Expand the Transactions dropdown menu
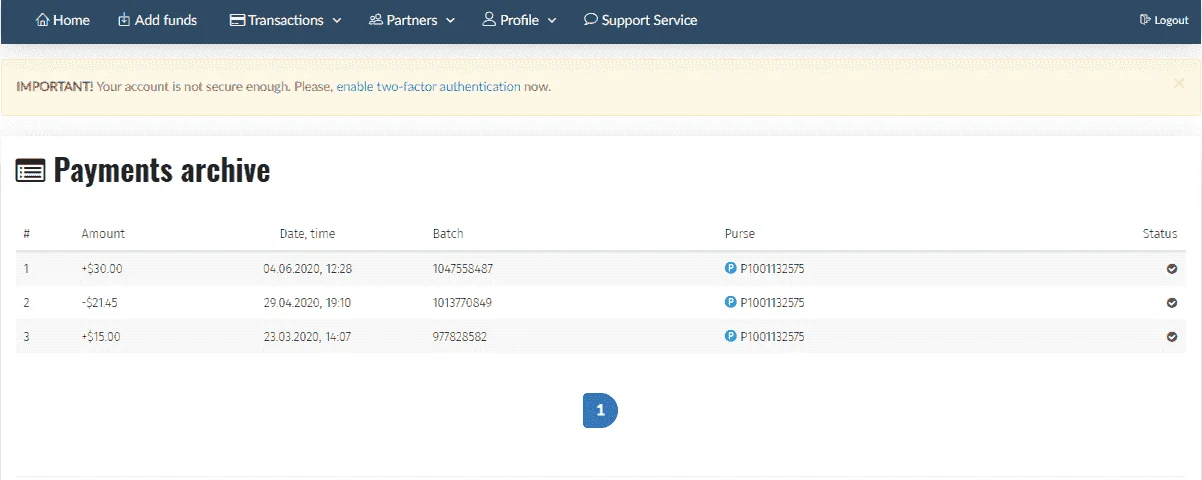Image resolution: width=1202 pixels, height=480 pixels. pos(285,20)
